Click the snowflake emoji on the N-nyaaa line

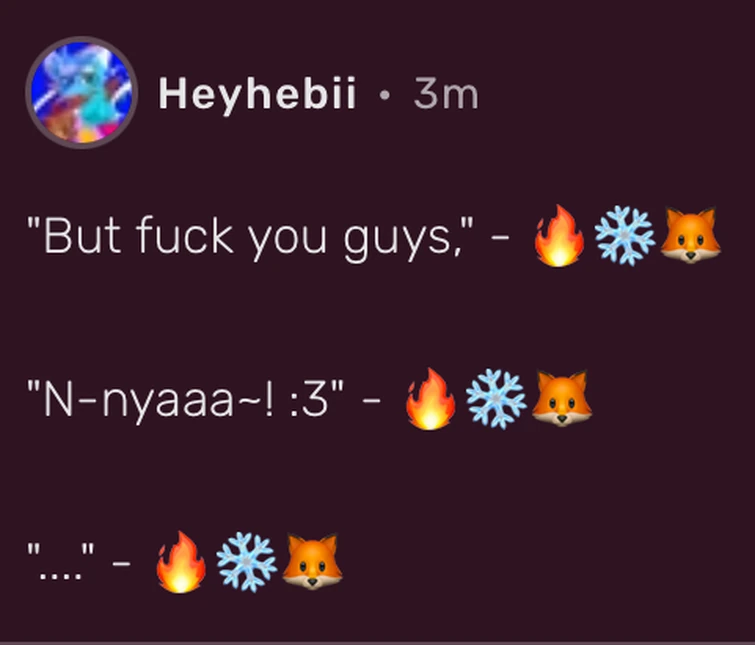[495, 399]
